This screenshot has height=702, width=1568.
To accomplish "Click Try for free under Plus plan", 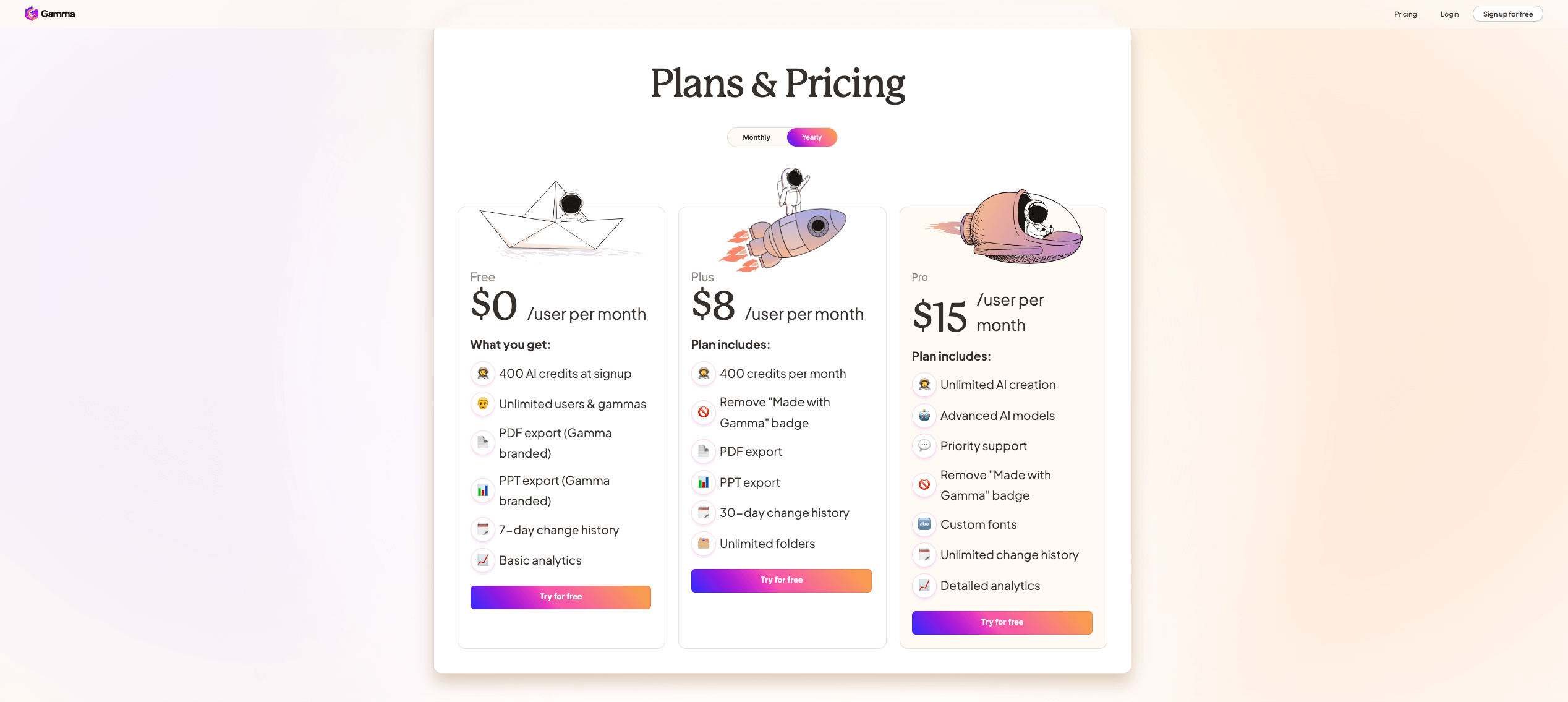I will pos(781,580).
